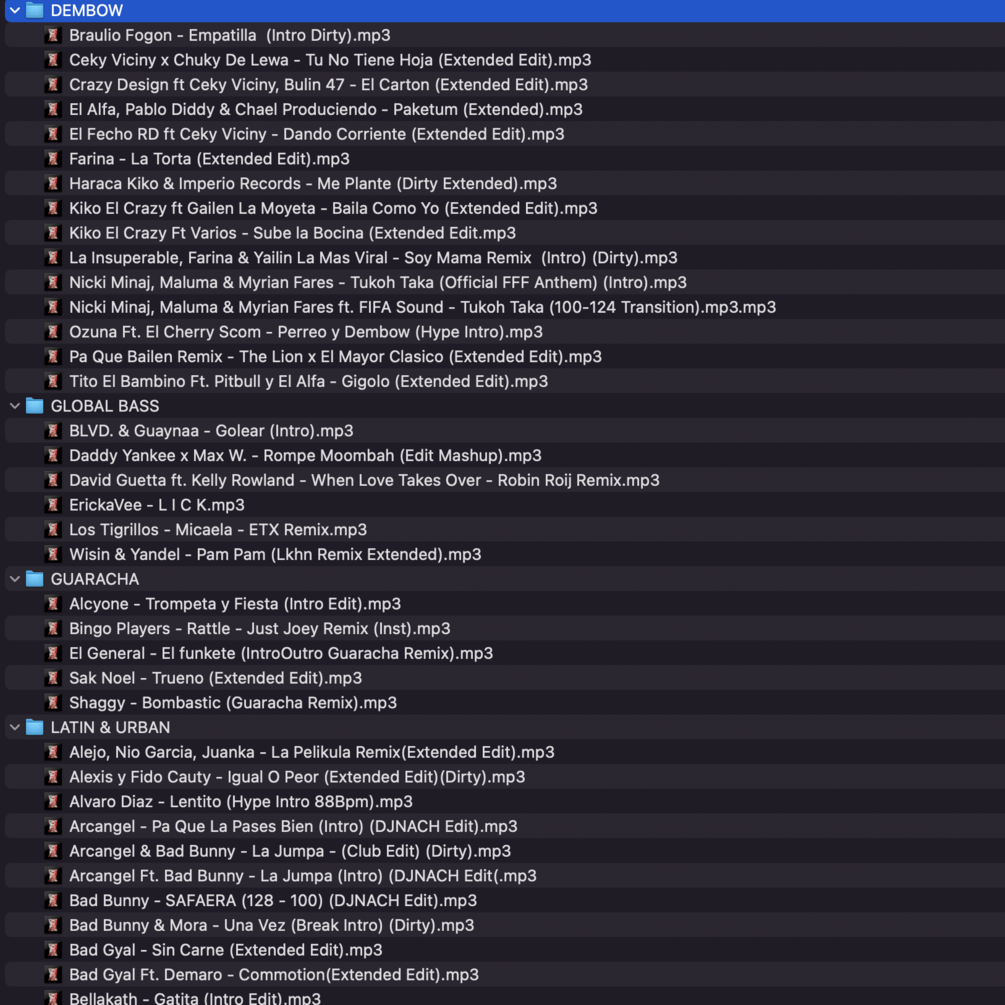Select Bad Bunny & Mora - Una Vez name
The height and width of the screenshot is (1005, 1005).
tap(272, 926)
